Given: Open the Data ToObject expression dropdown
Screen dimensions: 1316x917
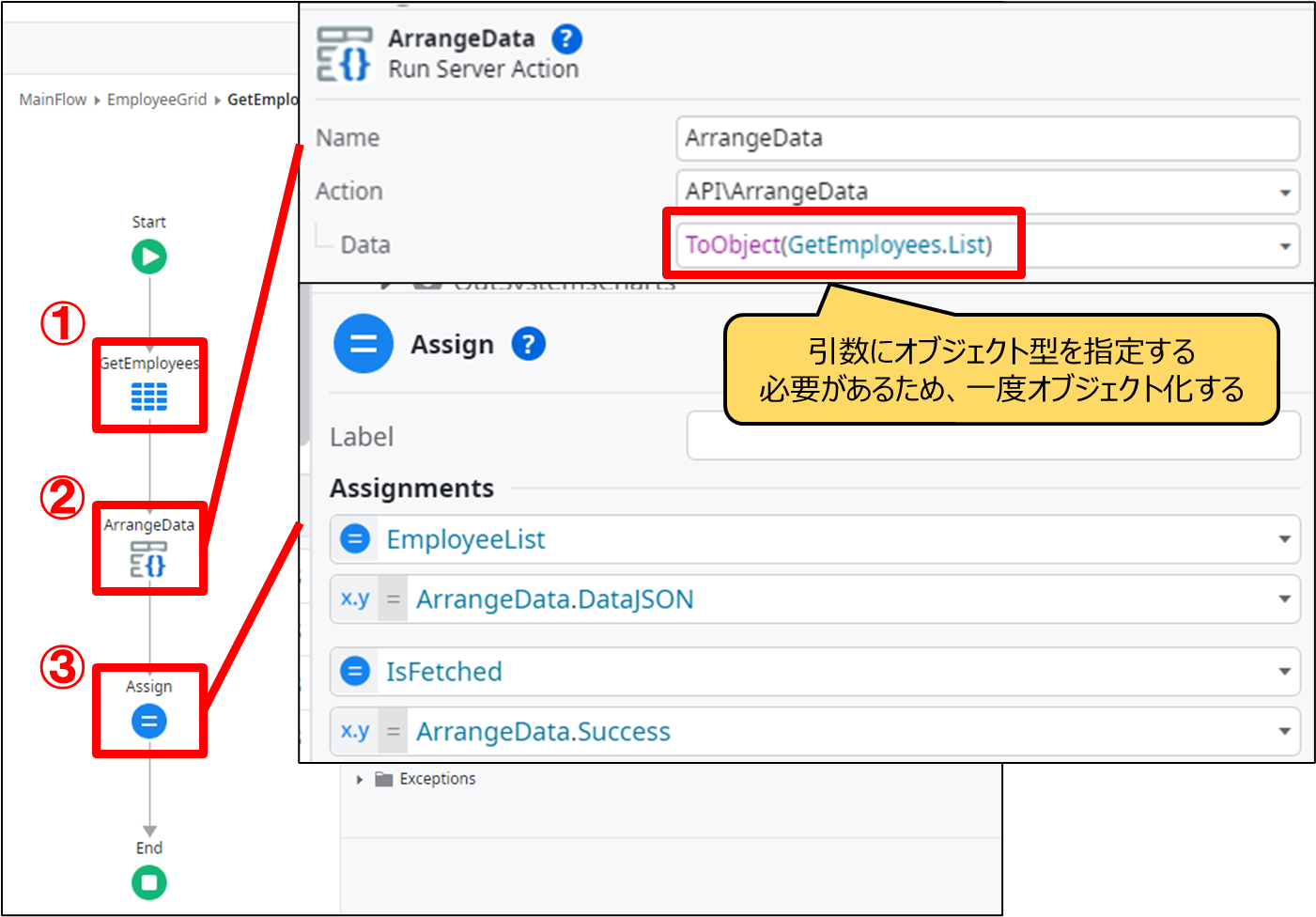Looking at the screenshot, I should (1284, 246).
